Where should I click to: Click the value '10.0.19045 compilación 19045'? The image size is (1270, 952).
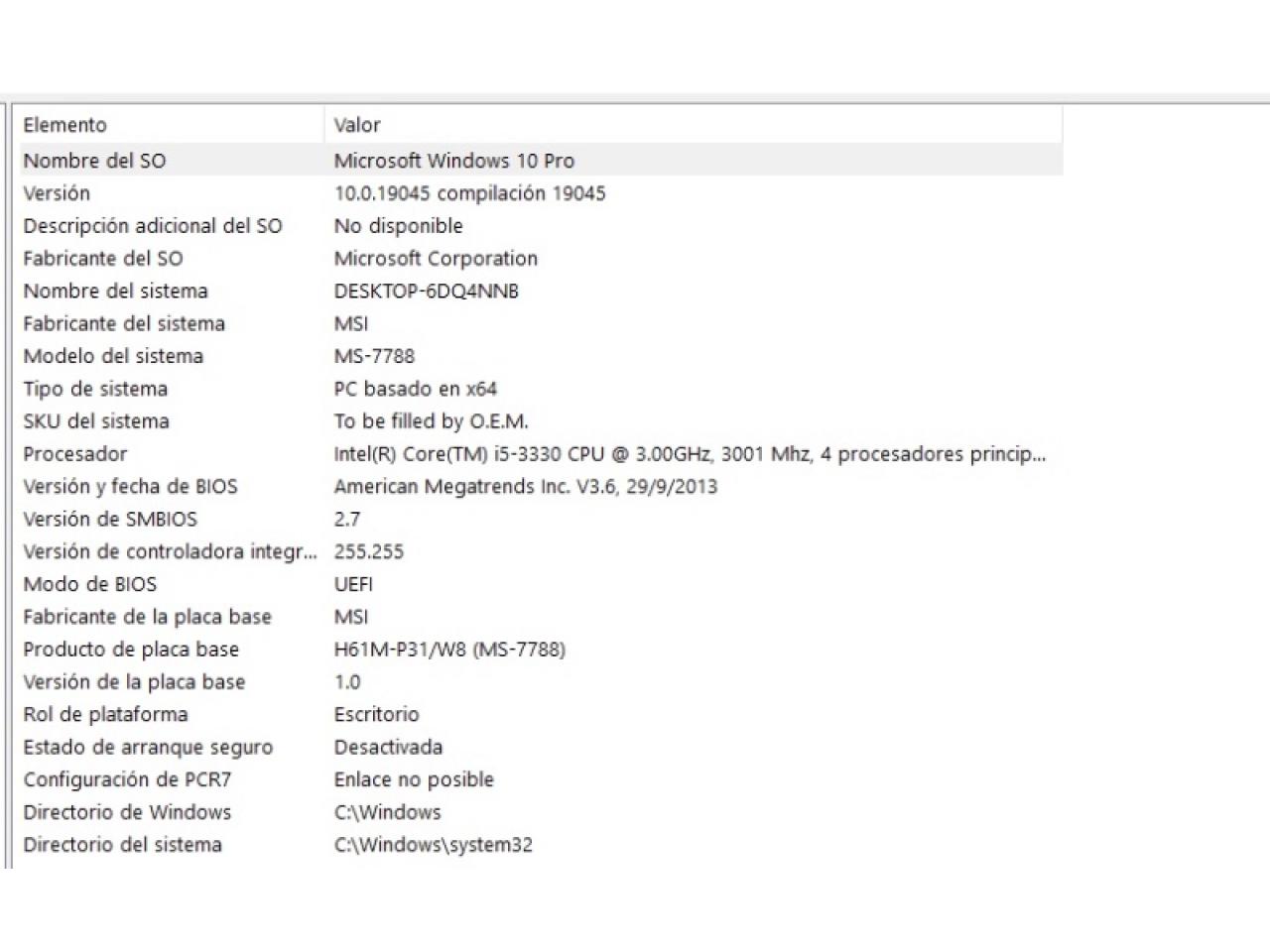469,193
